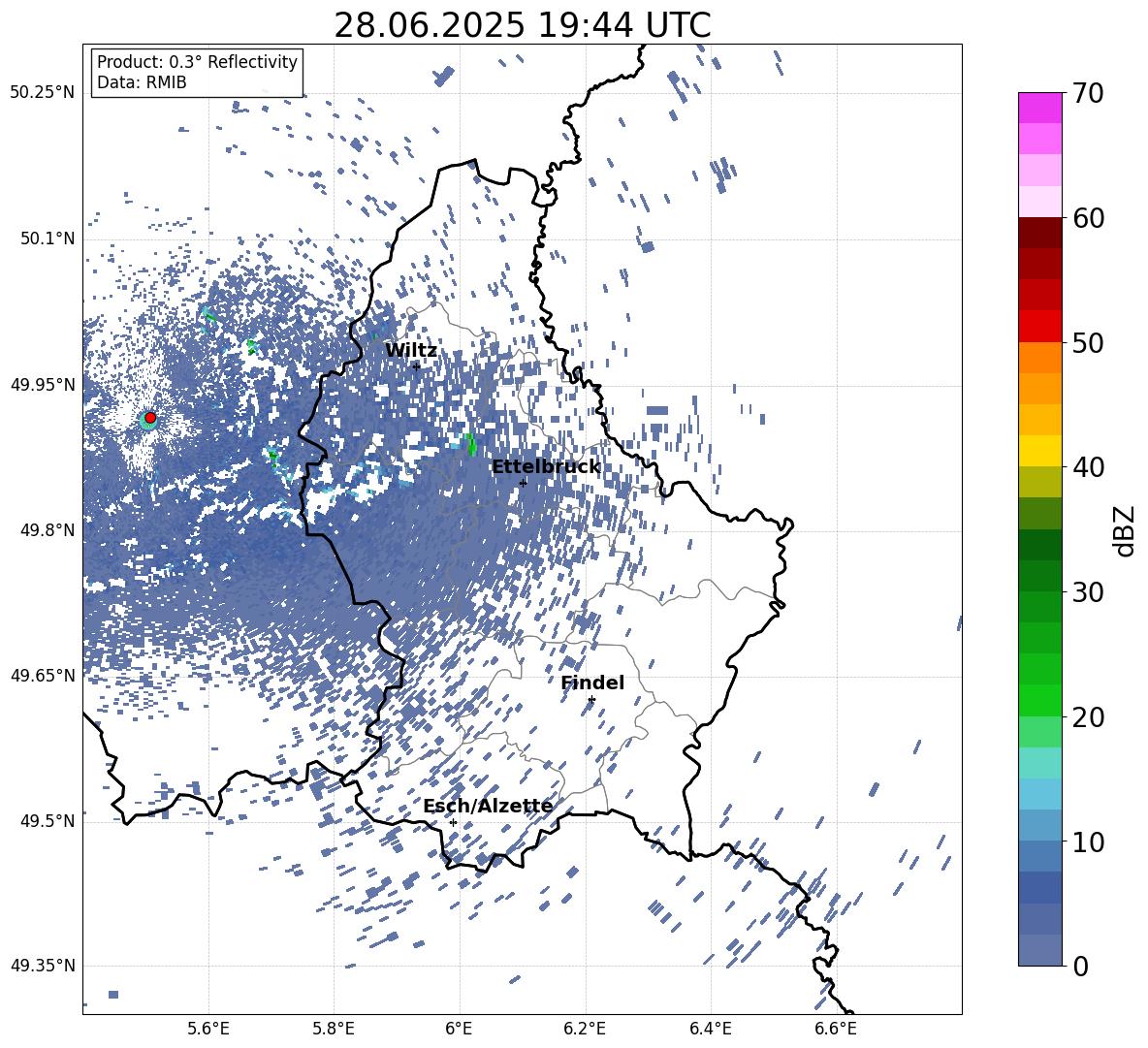Viewport: 1148px width, 1048px height.
Task: Click the colorbar tick value 20
Action: 1088,717
